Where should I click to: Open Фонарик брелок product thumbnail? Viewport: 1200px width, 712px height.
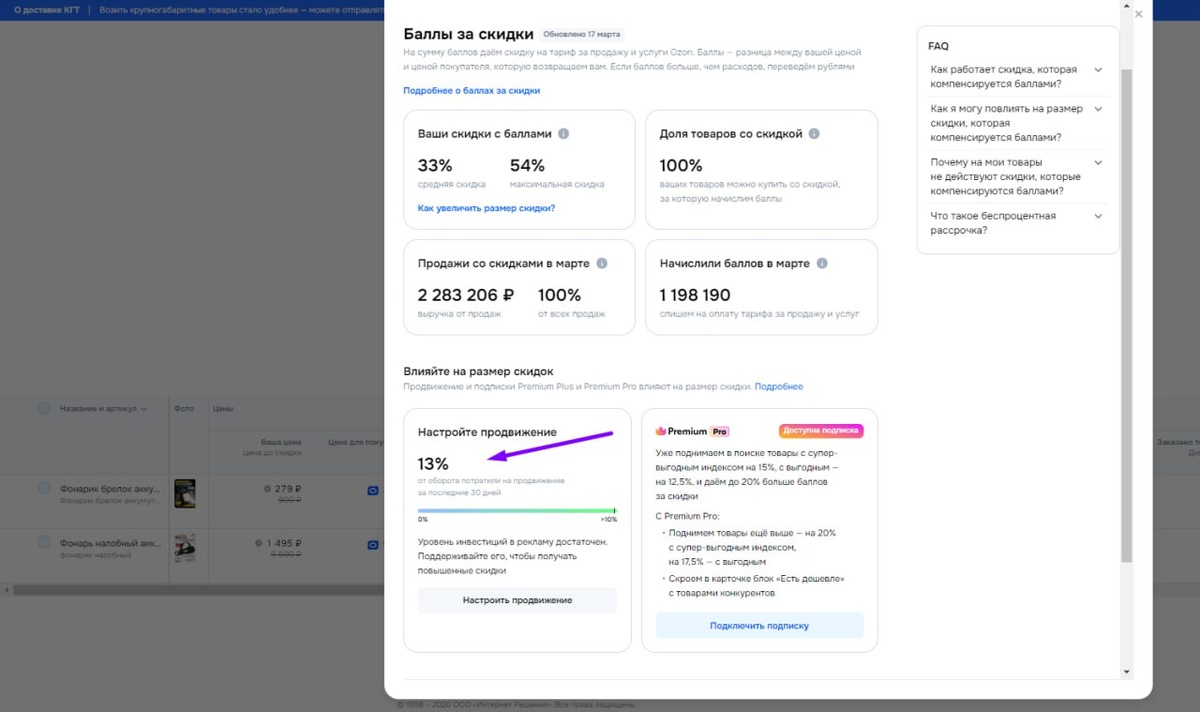point(185,493)
